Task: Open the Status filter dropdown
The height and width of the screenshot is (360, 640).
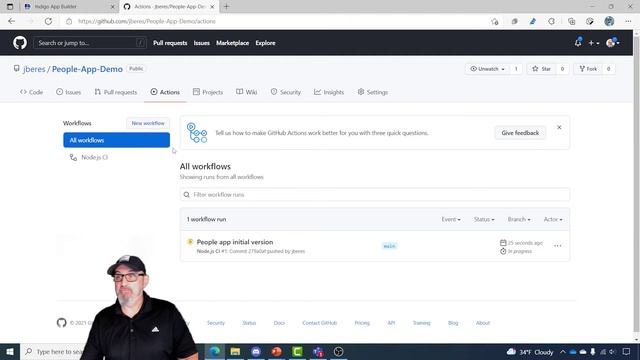Action: (484, 220)
